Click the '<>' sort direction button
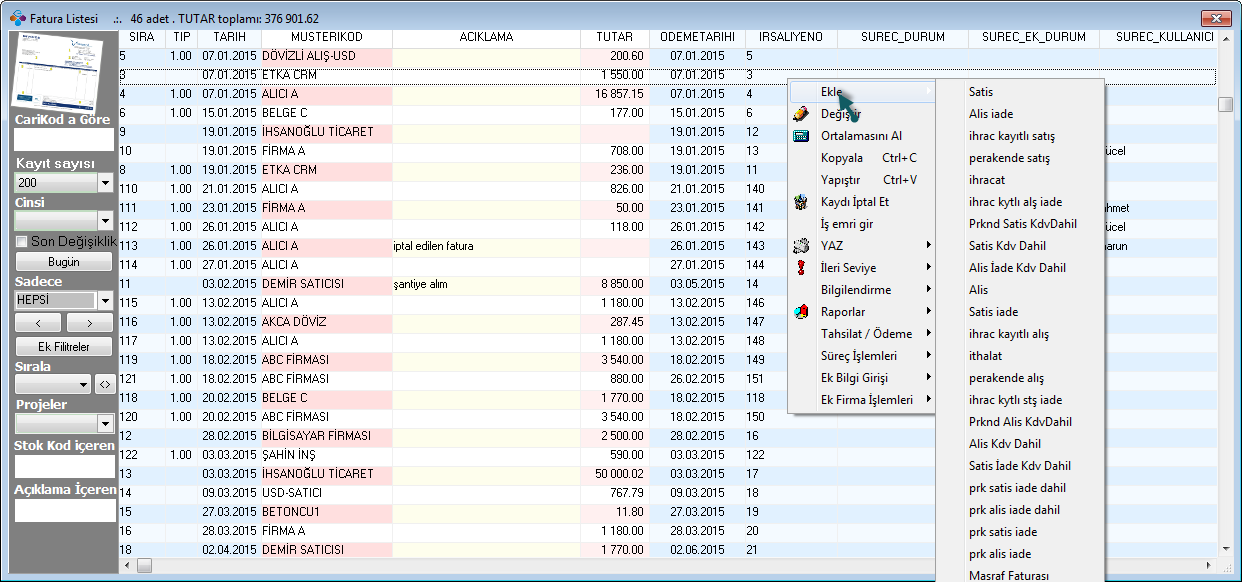The height and width of the screenshot is (582, 1242). (104, 384)
